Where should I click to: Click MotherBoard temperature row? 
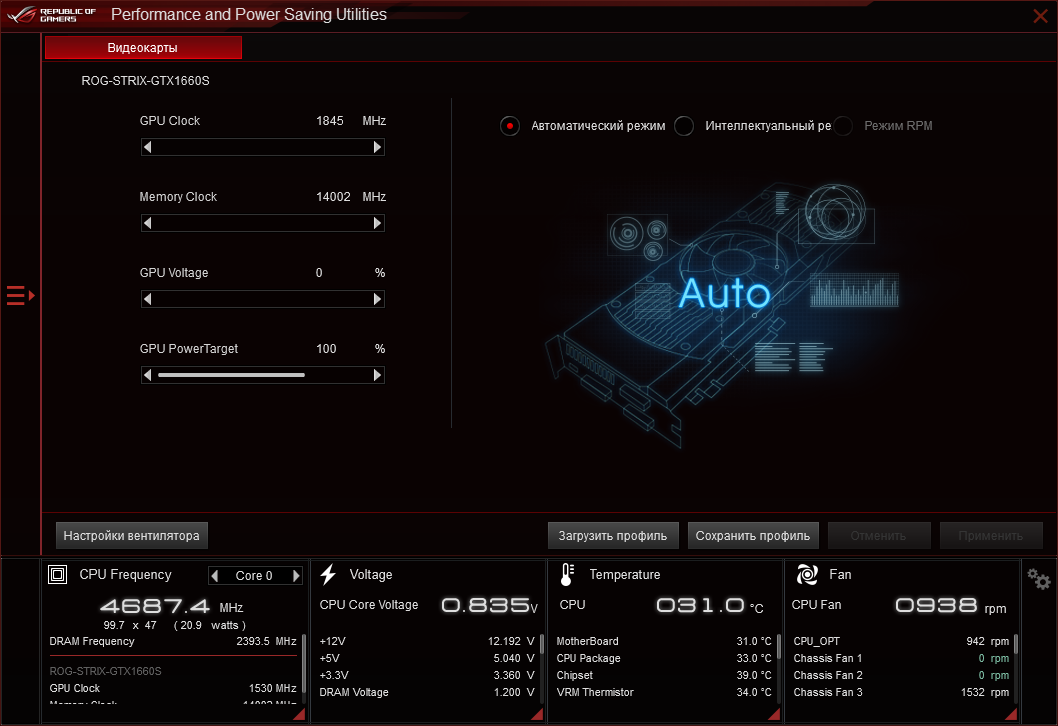click(664, 642)
